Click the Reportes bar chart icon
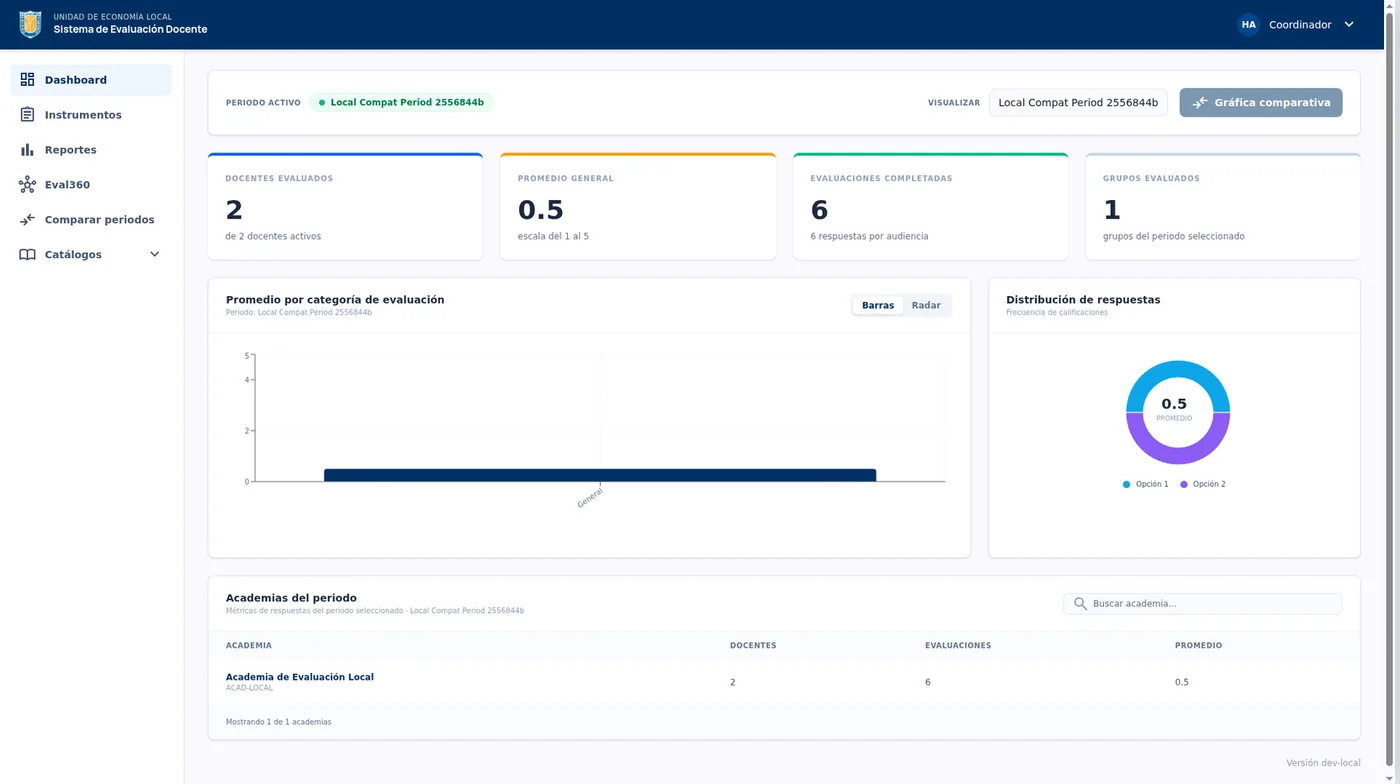This screenshot has width=1400, height=784. 27,149
